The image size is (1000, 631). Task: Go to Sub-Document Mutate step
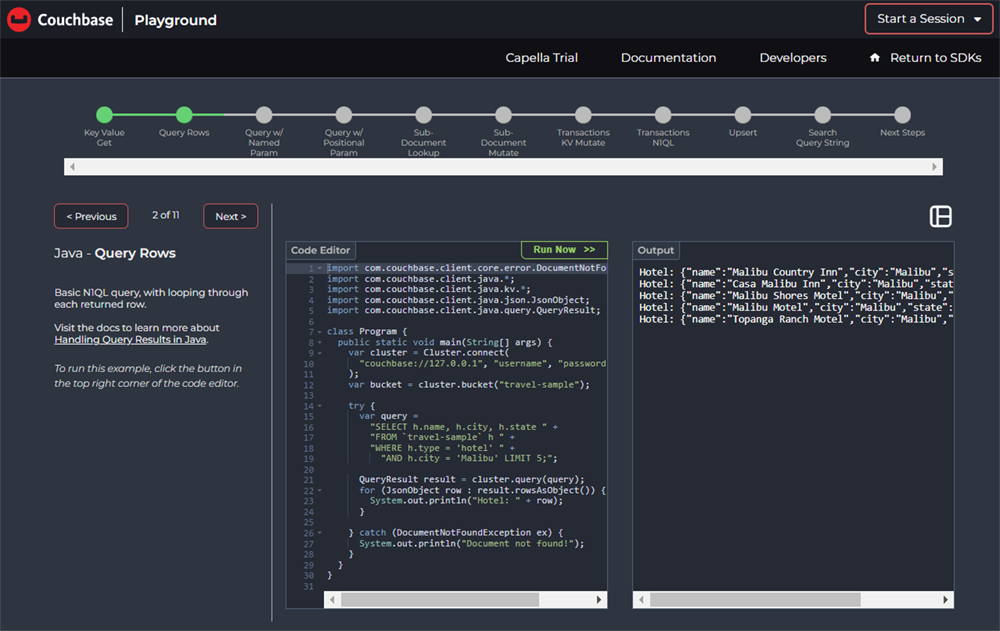(x=503, y=115)
